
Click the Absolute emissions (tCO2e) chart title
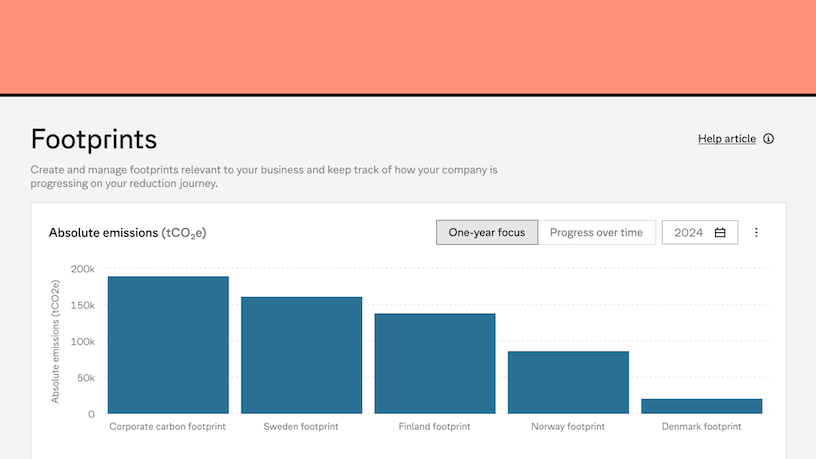coord(128,233)
